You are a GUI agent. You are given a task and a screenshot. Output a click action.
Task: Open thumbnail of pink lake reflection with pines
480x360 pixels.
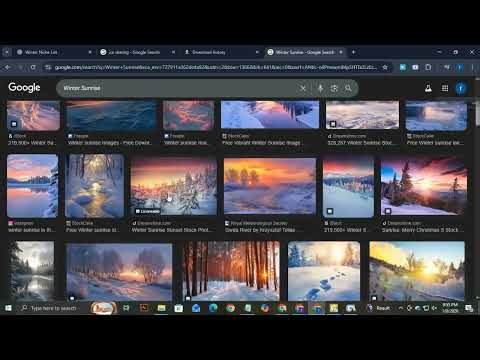[33, 186]
